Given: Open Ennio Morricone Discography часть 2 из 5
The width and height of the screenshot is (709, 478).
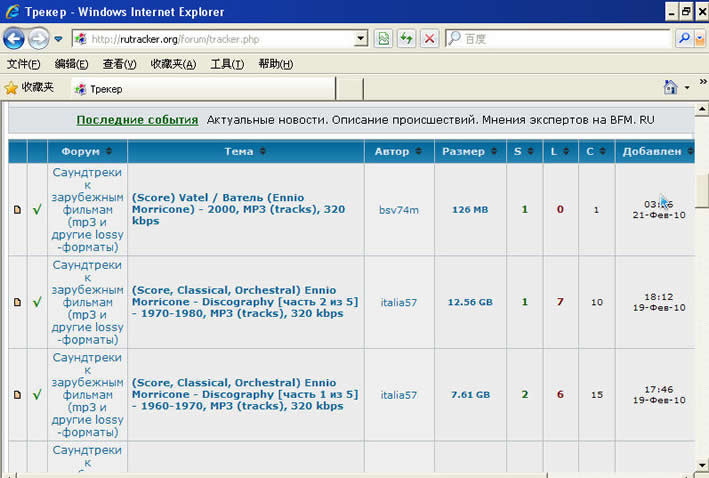Looking at the screenshot, I should [245, 302].
